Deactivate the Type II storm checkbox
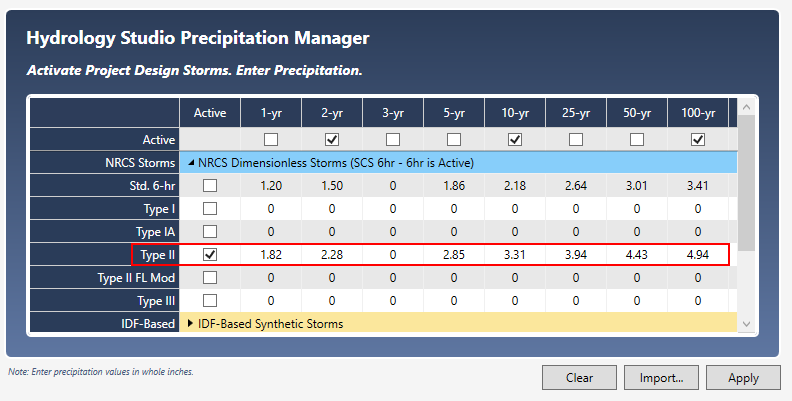Image resolution: width=792 pixels, height=401 pixels. coord(210,255)
